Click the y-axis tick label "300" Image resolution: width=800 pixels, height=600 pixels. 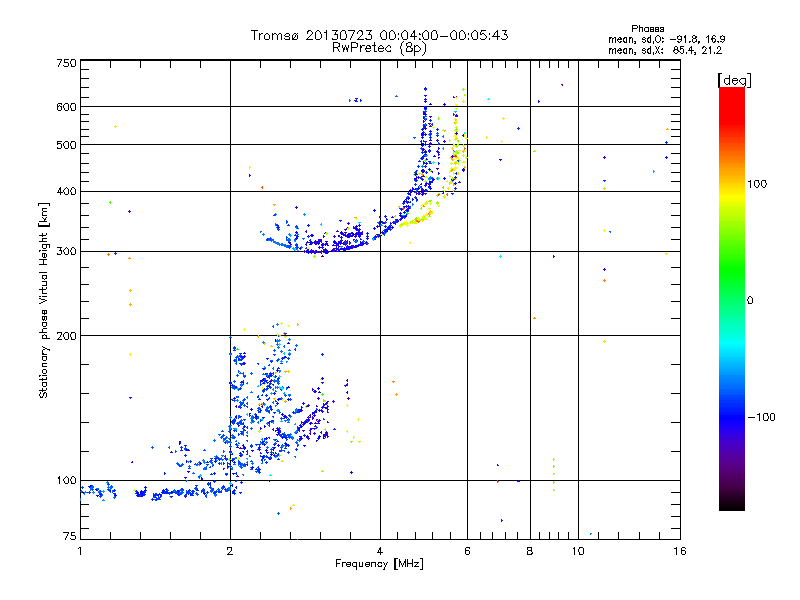[x=66, y=252]
